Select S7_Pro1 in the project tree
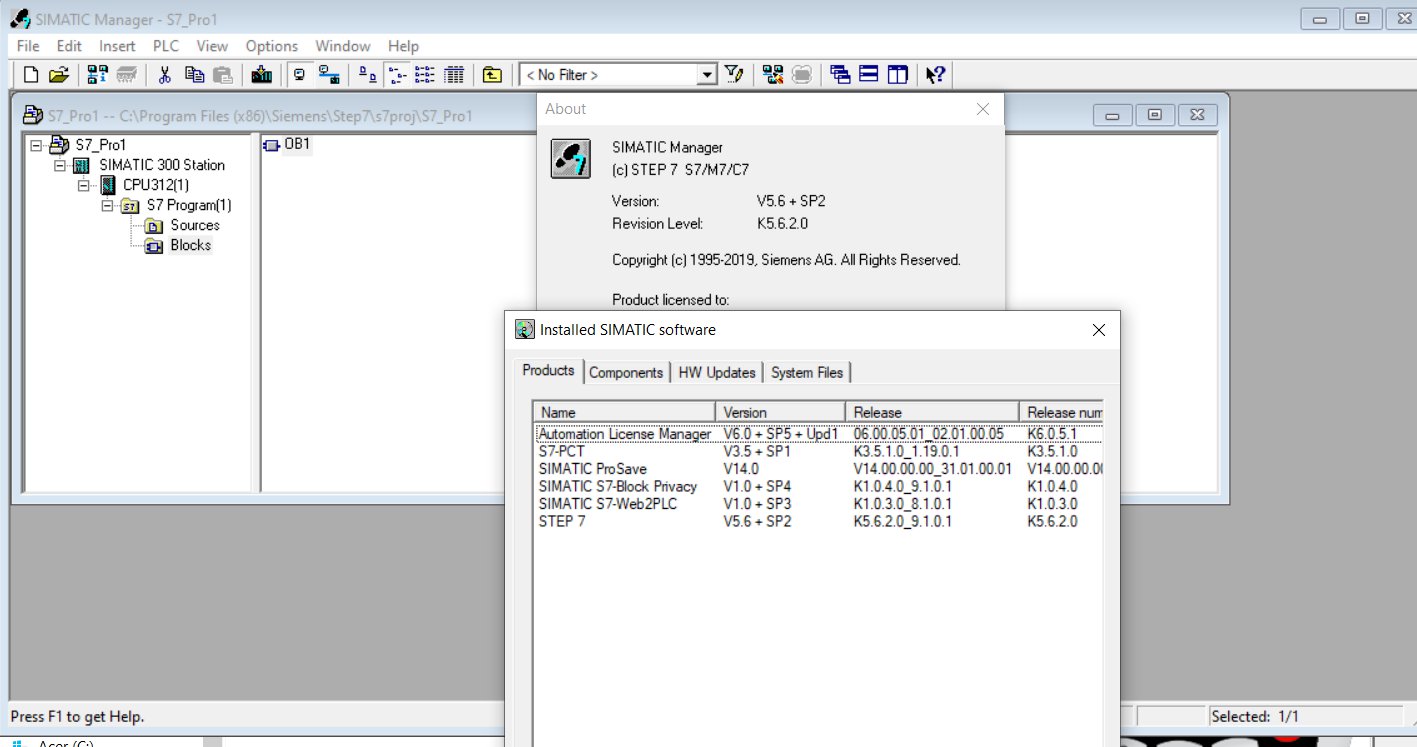The height and width of the screenshot is (747, 1417). click(101, 145)
